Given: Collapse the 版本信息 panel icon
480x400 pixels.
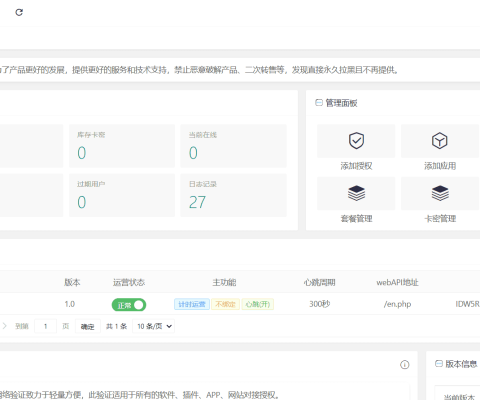Looking at the screenshot, I should pyautogui.click(x=439, y=363).
